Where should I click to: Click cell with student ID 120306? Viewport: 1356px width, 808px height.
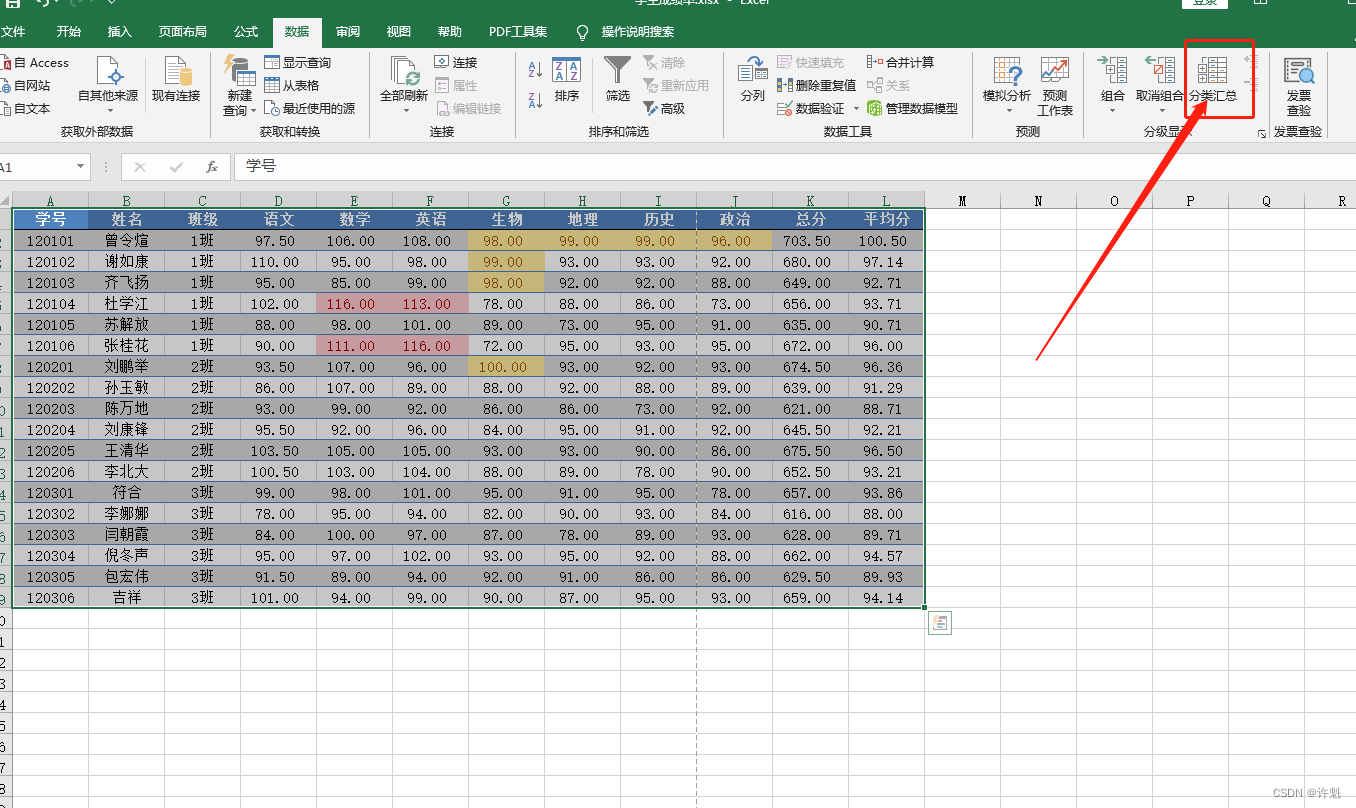[50, 598]
